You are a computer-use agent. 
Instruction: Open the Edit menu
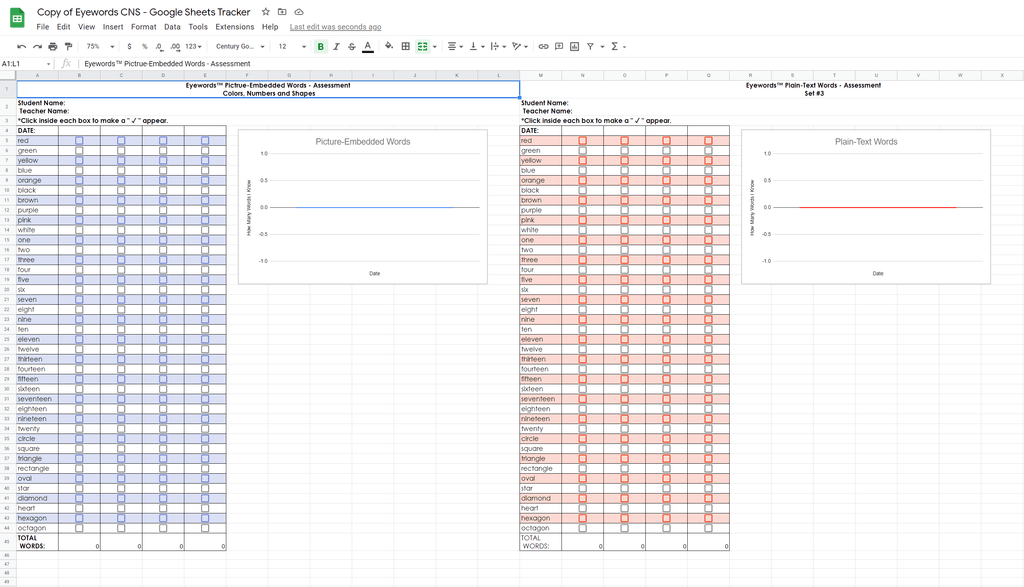pos(63,27)
